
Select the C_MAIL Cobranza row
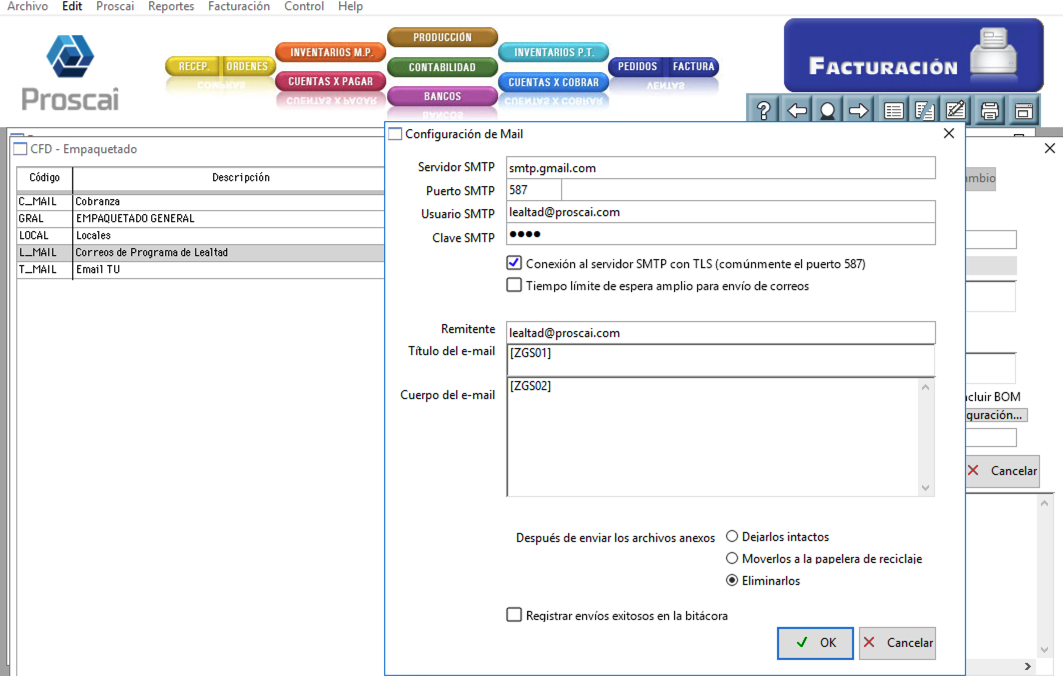click(201, 201)
